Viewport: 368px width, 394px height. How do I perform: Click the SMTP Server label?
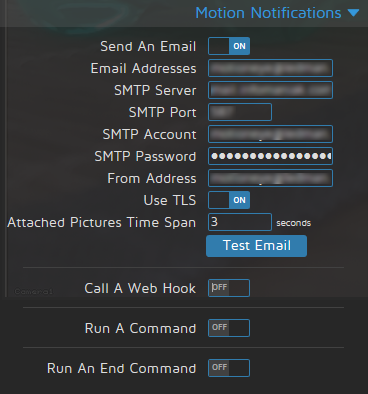[x=155, y=90]
